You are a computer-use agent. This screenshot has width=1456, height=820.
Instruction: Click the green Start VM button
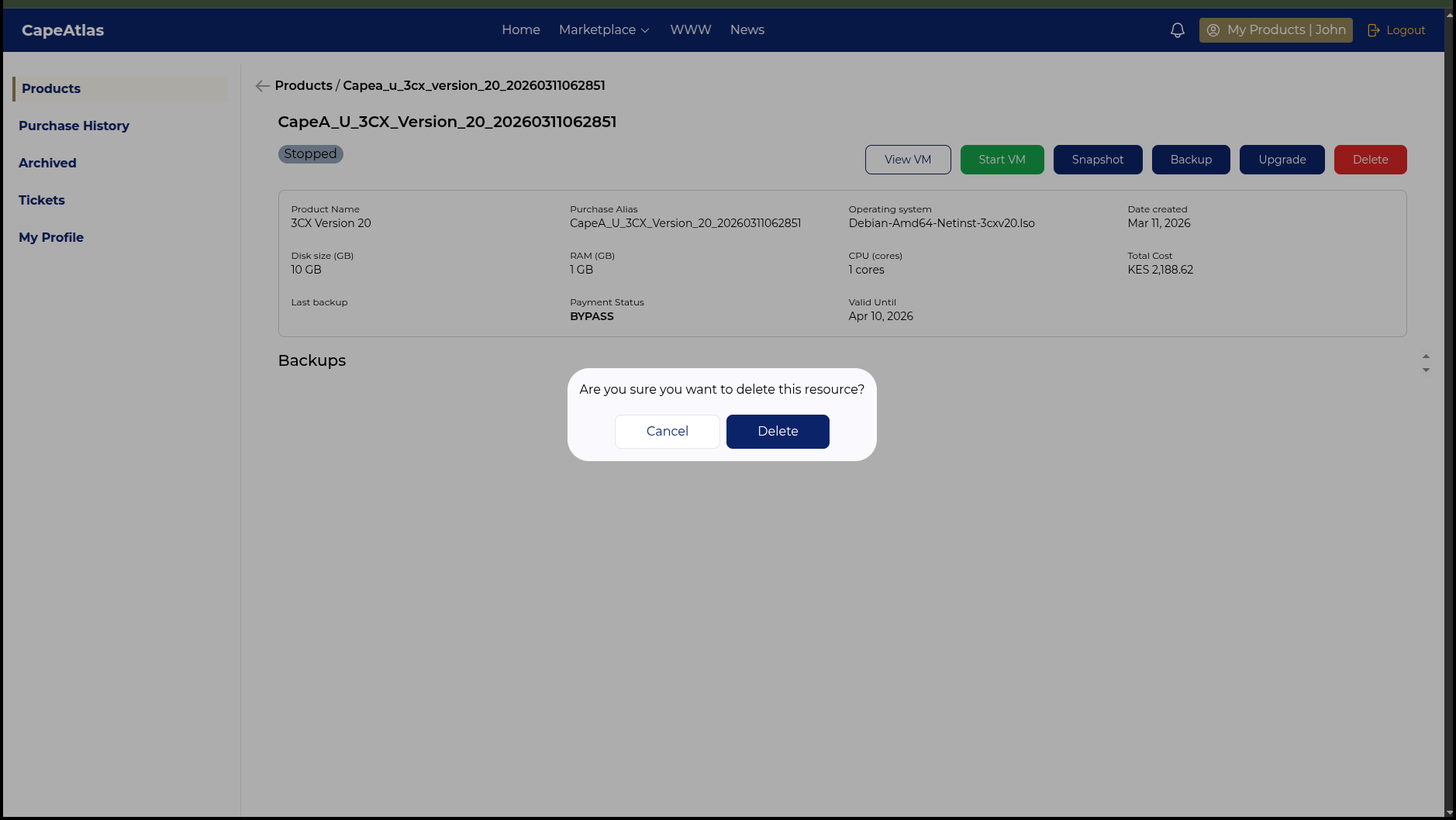(1002, 160)
